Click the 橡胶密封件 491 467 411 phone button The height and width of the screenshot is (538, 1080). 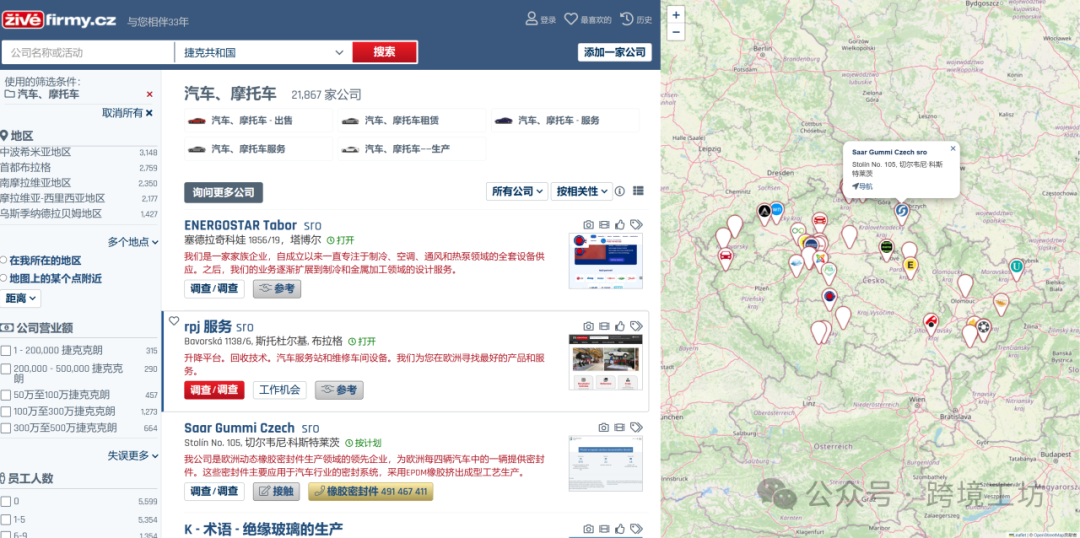371,492
